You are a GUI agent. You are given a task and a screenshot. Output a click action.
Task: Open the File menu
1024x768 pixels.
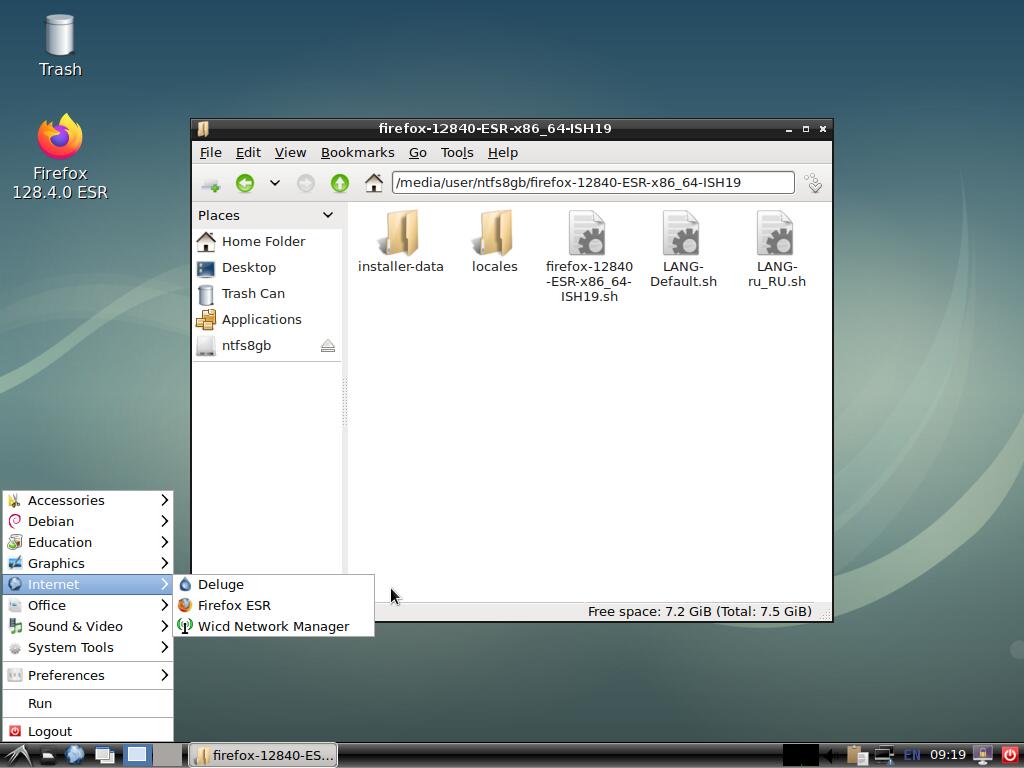210,153
